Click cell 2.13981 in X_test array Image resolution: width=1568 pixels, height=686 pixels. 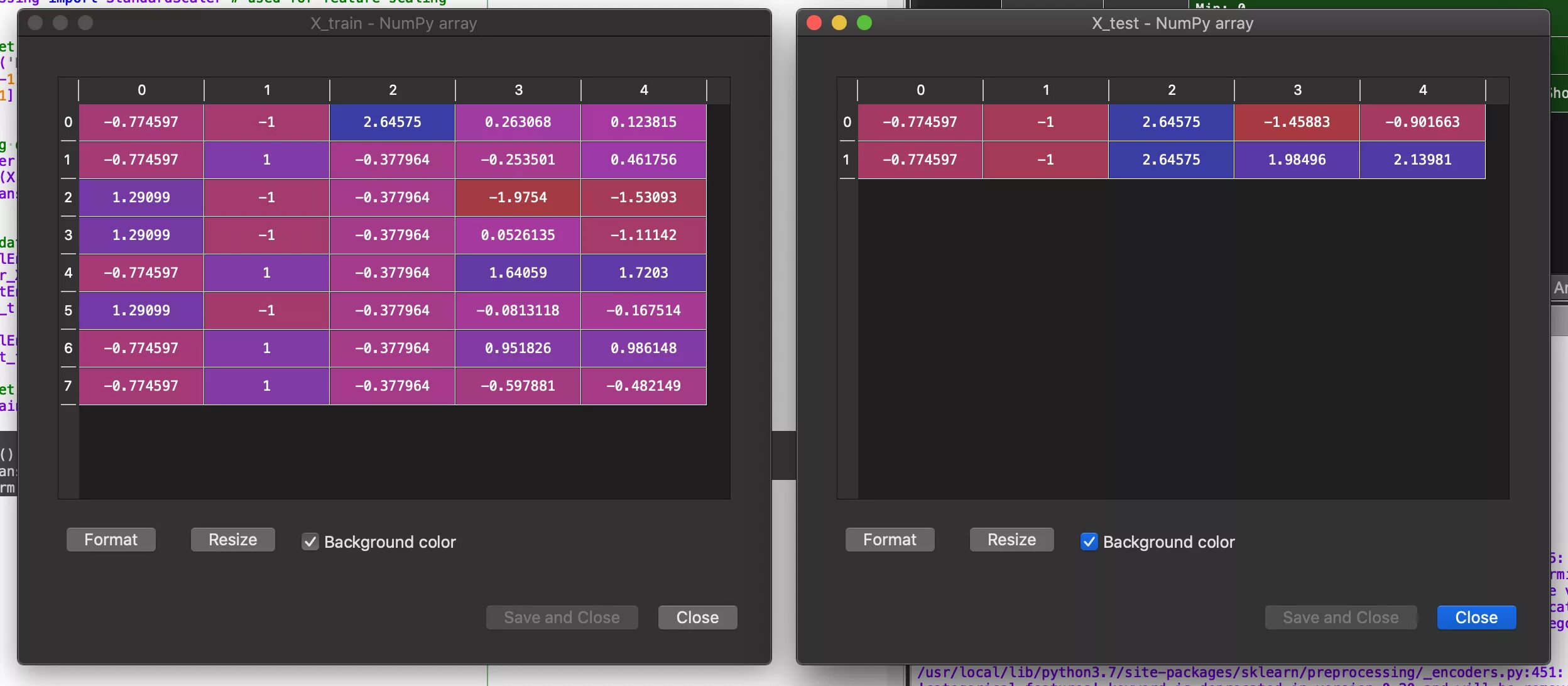1423,160
